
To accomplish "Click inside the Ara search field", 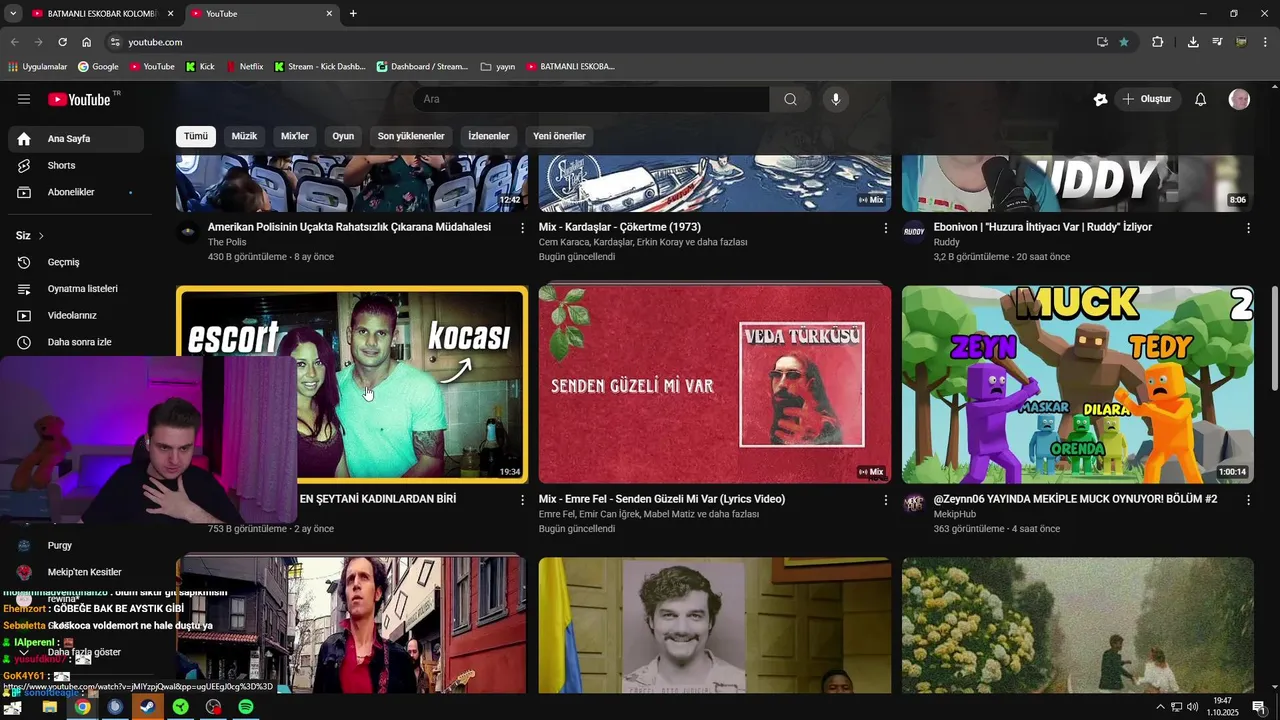I will tap(591, 99).
